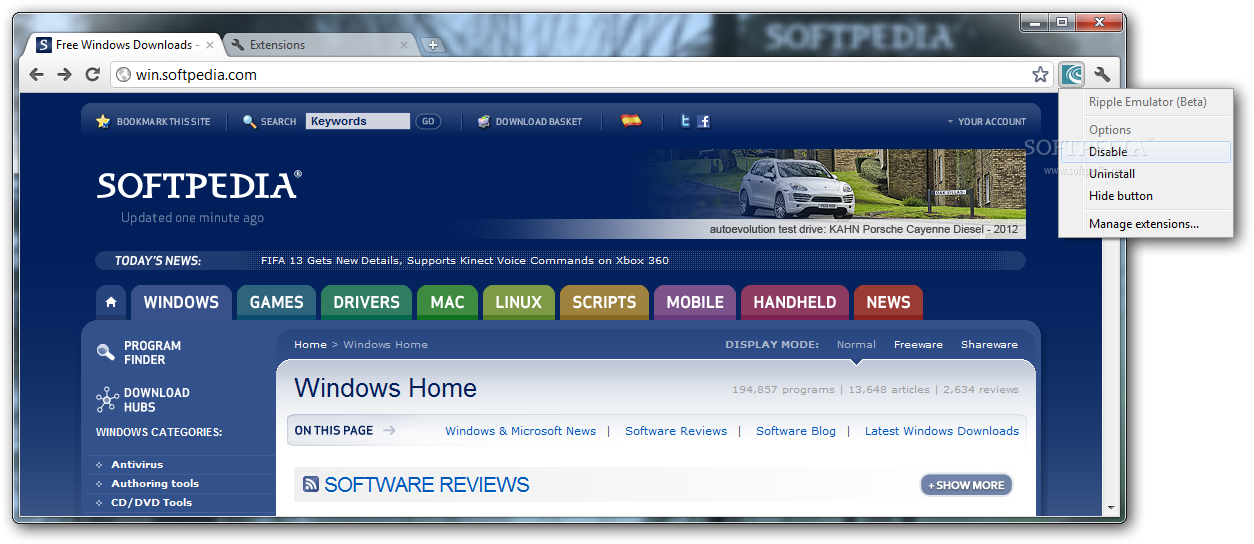Image resolution: width=1254 pixels, height=544 pixels.
Task: Open the Software Blog link
Action: click(796, 431)
